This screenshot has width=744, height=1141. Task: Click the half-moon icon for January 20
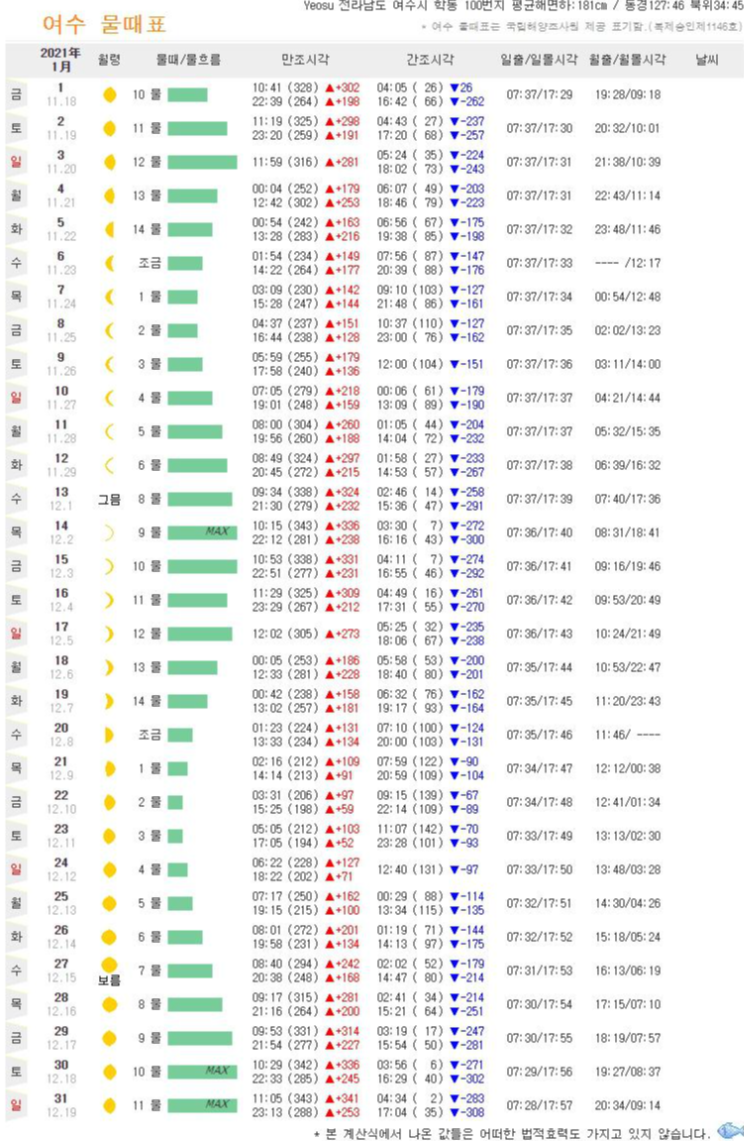coord(109,735)
